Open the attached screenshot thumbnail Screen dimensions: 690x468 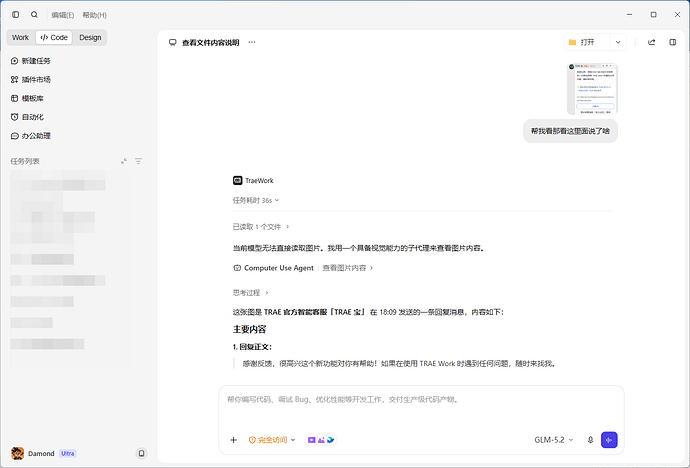click(x=592, y=89)
